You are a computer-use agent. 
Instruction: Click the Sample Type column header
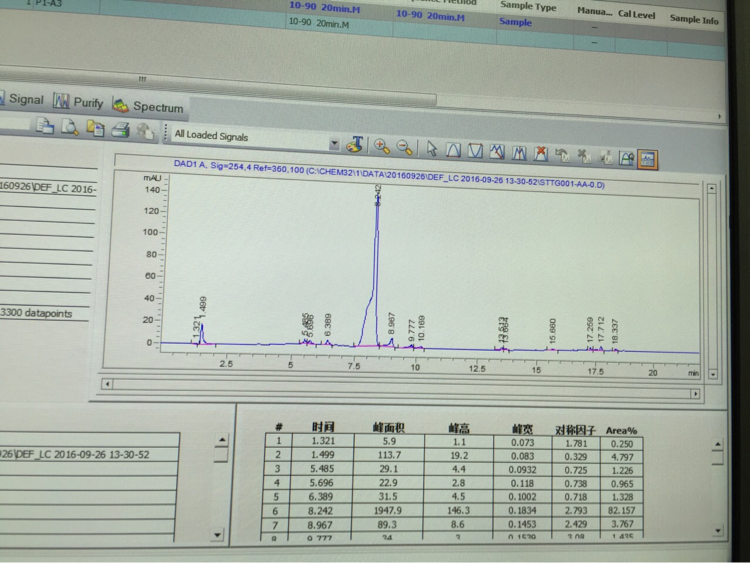click(528, 6)
